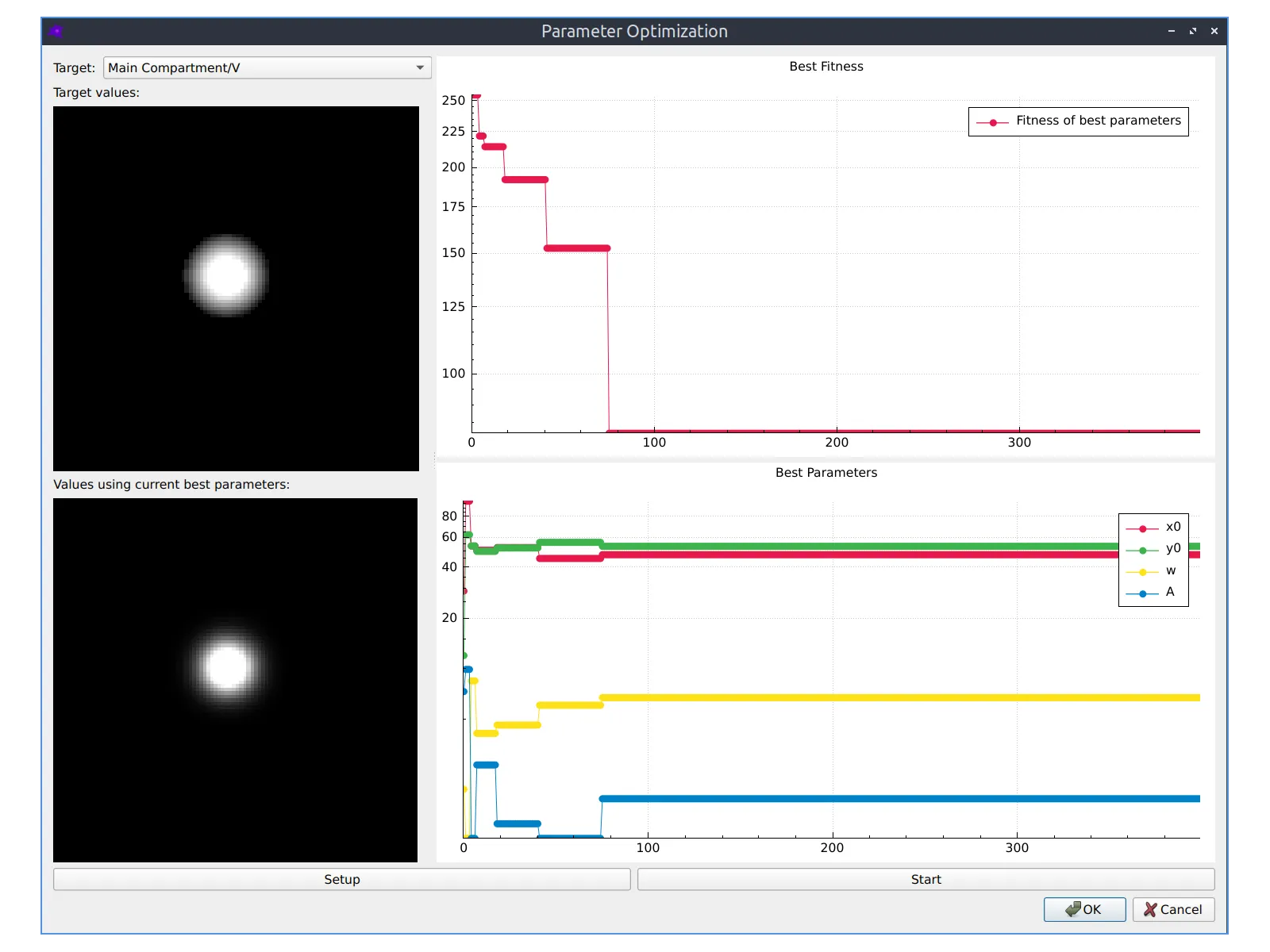Maximize the Parameter Optimization window
The image size is (1270, 952).
1193,31
